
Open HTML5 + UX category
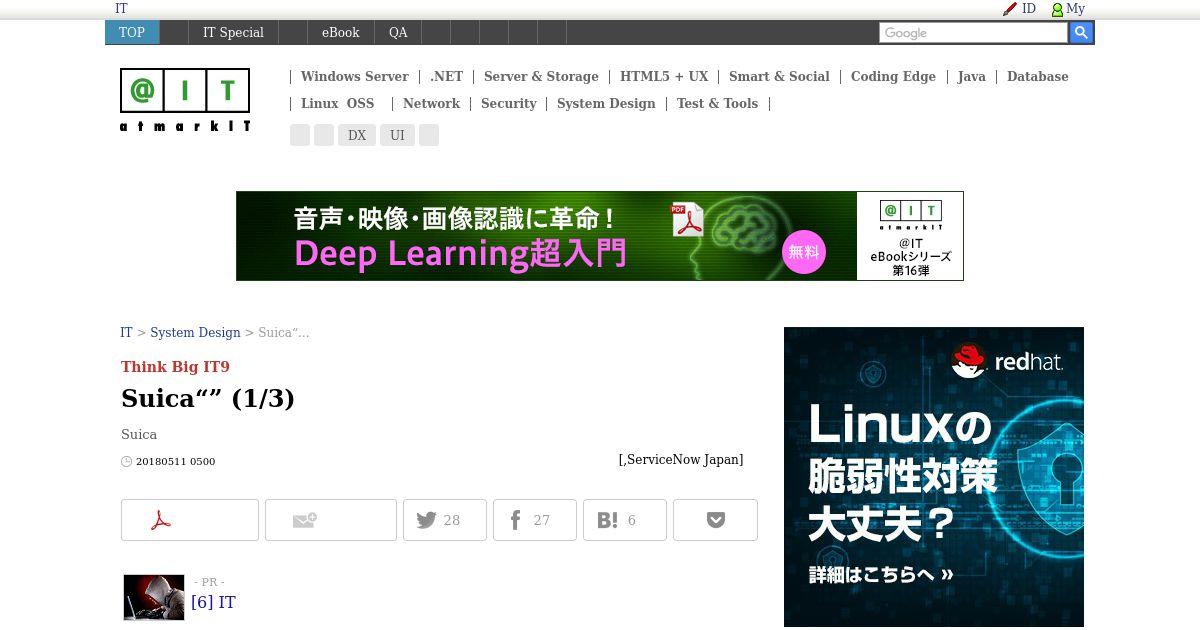pos(664,77)
